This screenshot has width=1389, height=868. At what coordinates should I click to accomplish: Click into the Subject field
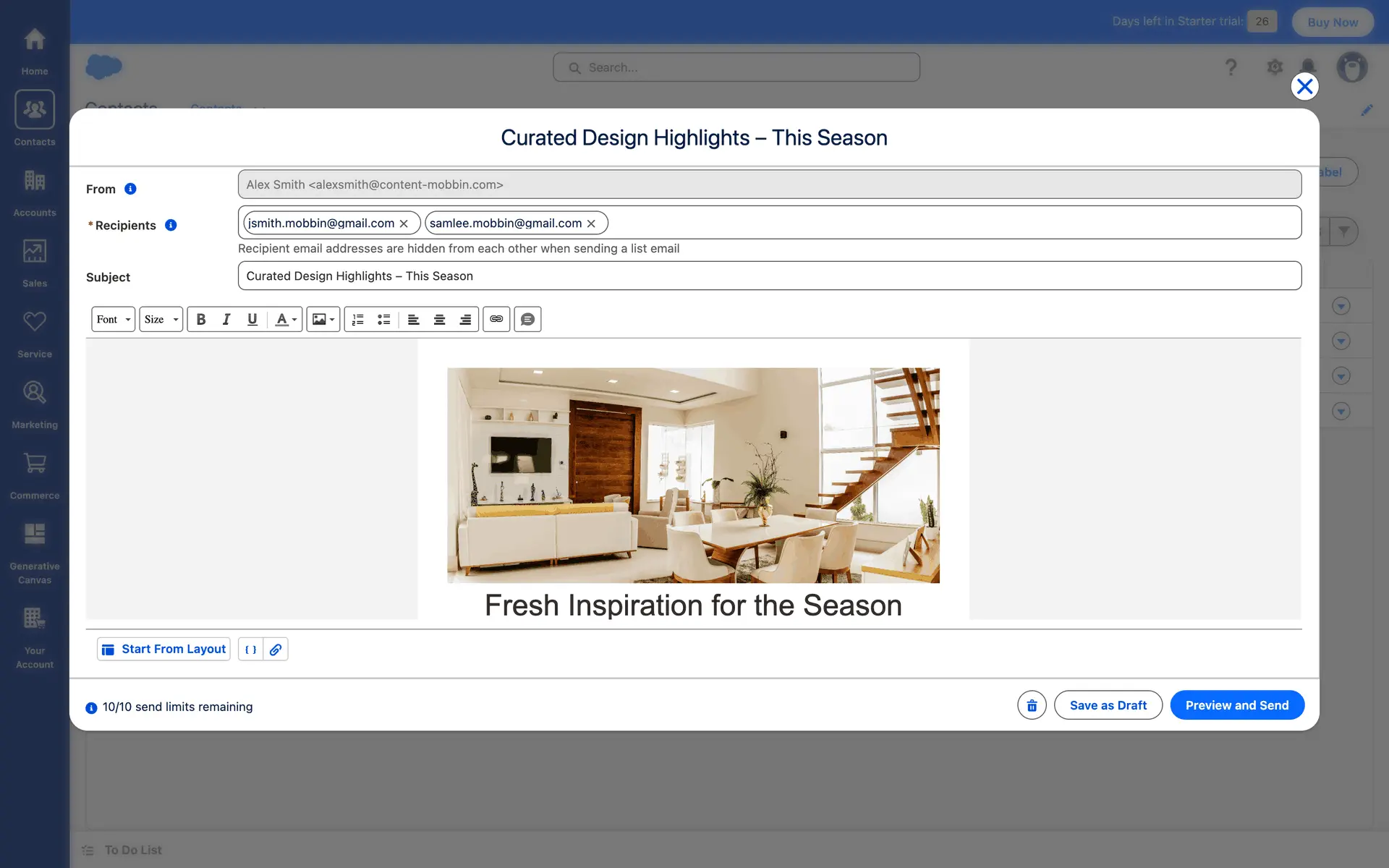click(768, 276)
